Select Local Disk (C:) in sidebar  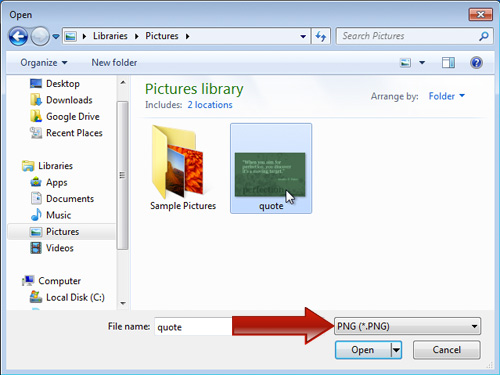pyautogui.click(x=75, y=297)
